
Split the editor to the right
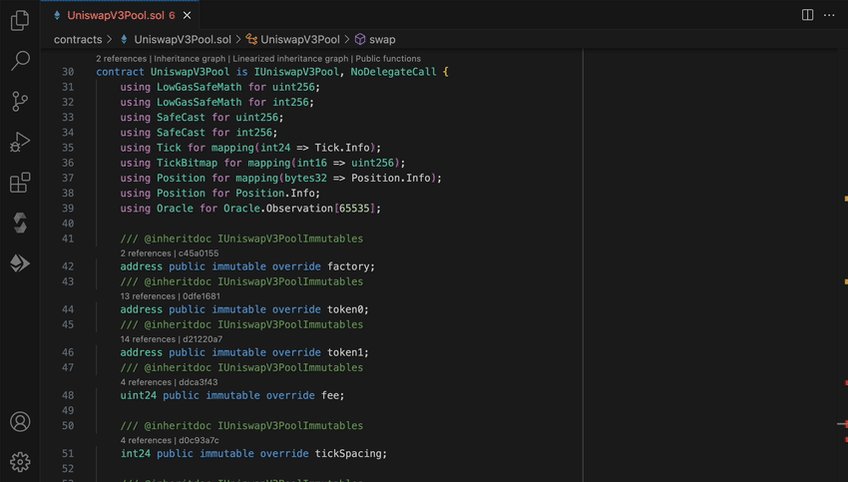(x=807, y=15)
